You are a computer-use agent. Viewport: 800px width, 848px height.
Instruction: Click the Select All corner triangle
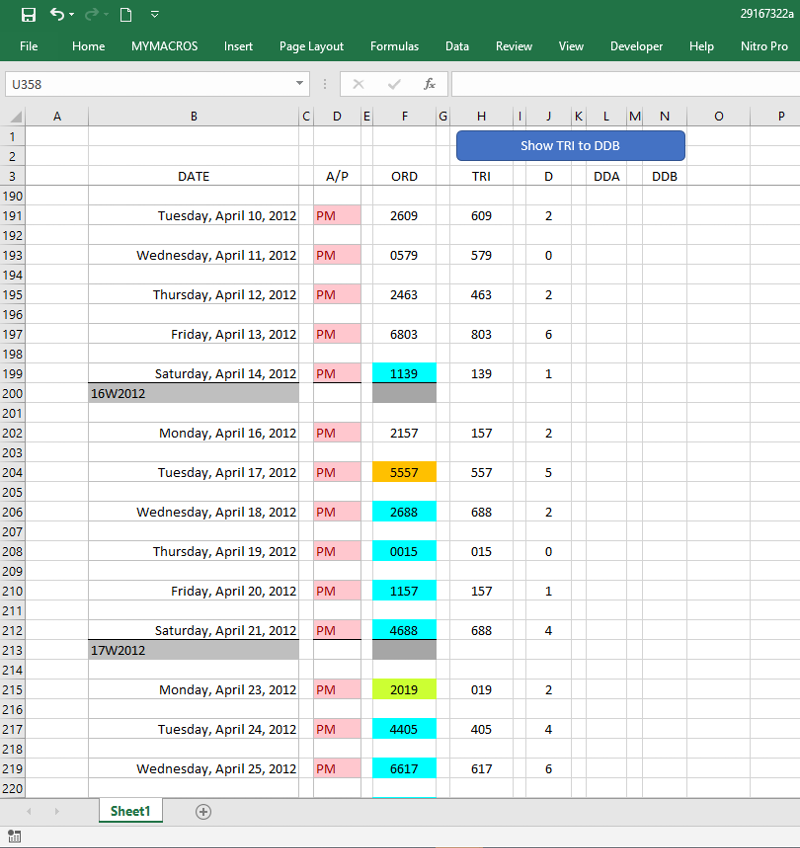click(15, 117)
